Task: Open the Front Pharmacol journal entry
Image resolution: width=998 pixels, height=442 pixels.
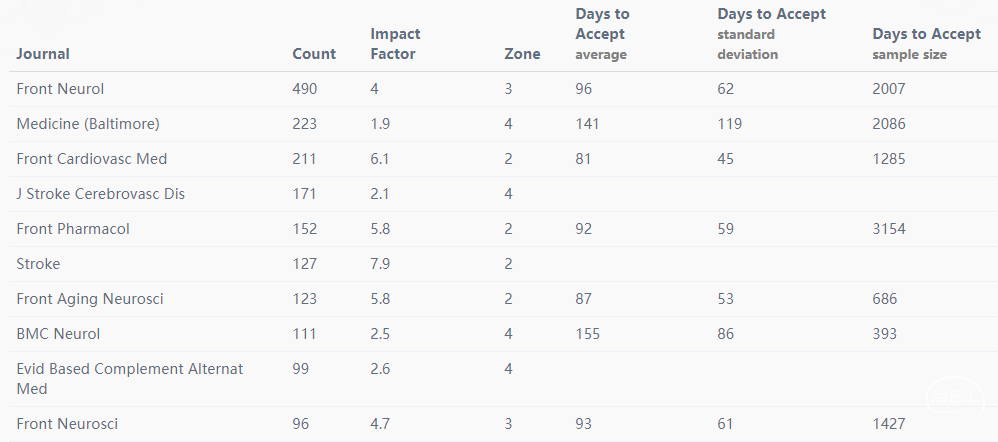Action: pyautogui.click(x=73, y=229)
